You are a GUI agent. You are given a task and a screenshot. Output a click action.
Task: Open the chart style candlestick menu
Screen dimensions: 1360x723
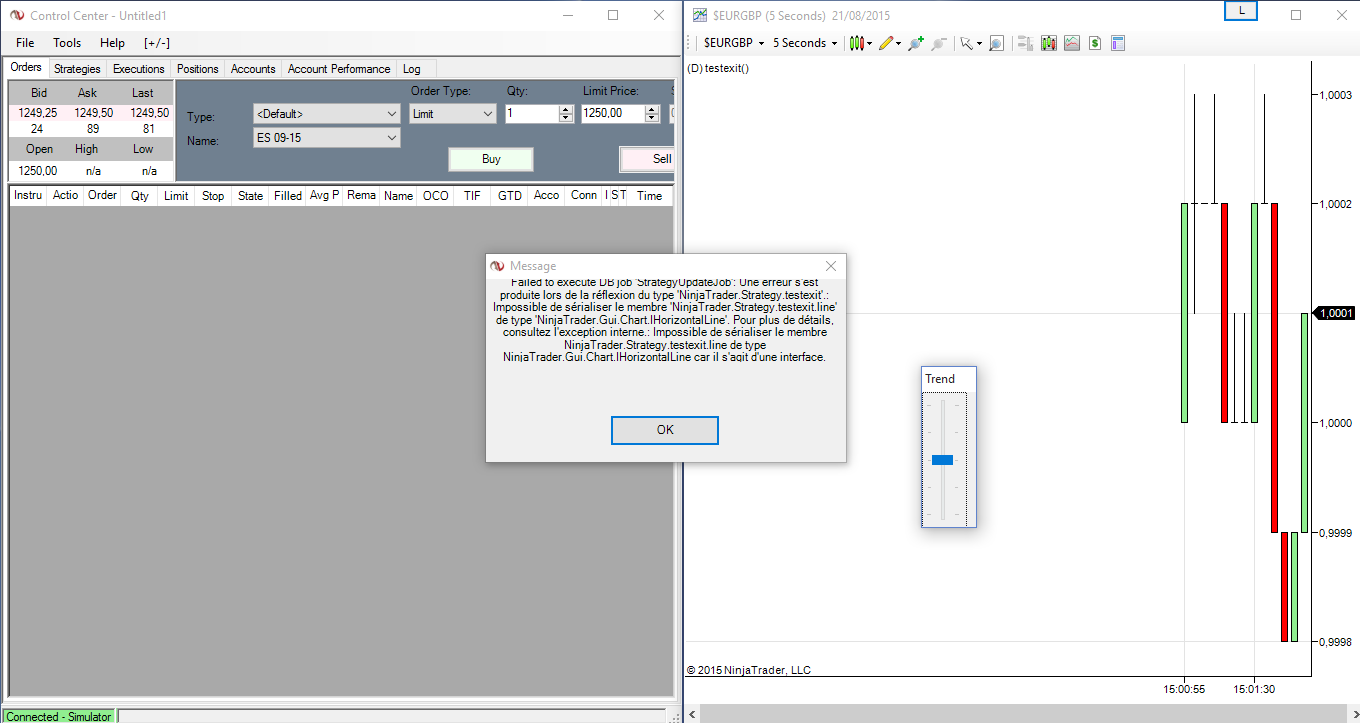(x=860, y=43)
